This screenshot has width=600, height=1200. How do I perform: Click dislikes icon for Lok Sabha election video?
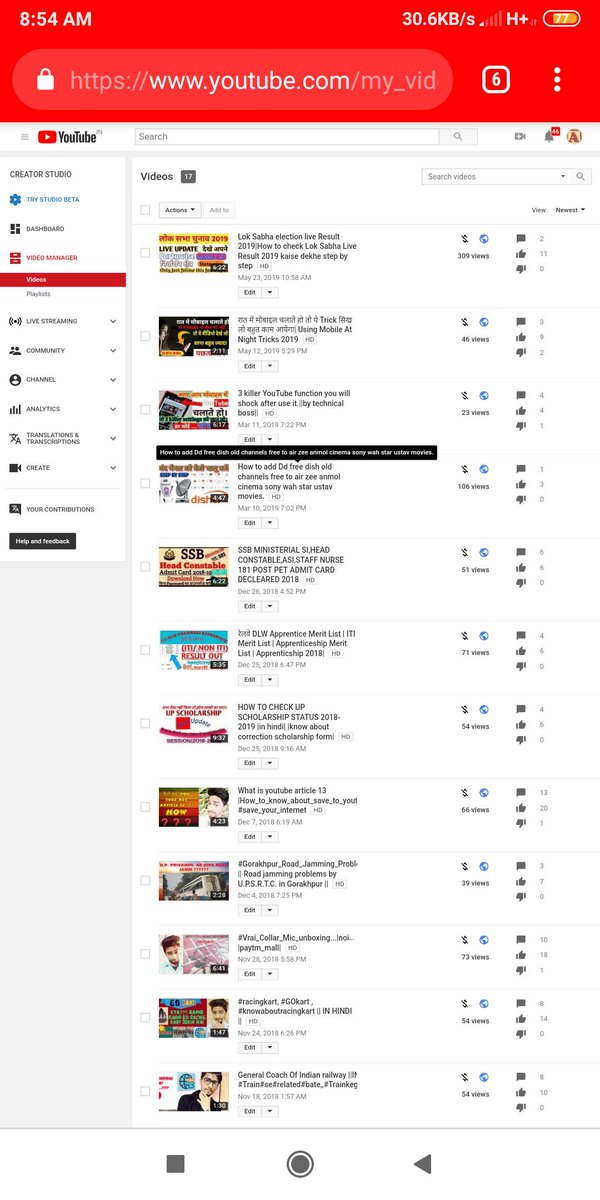point(521,269)
